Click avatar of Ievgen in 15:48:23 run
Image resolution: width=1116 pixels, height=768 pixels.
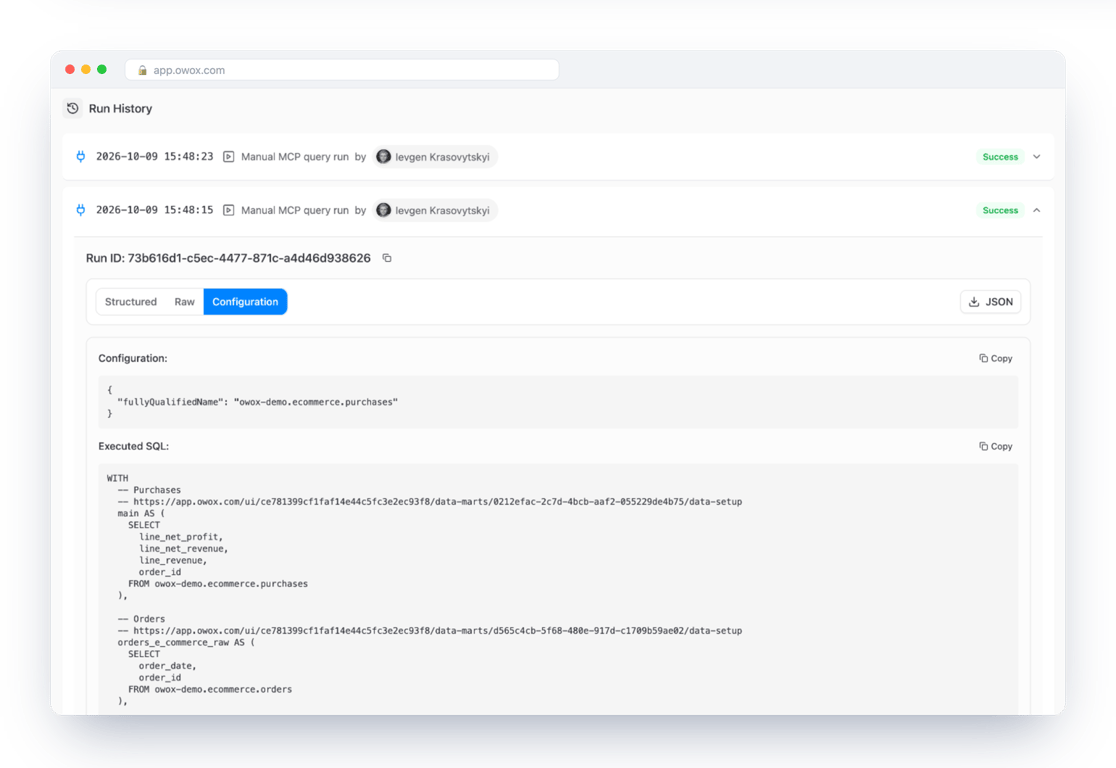pos(384,157)
